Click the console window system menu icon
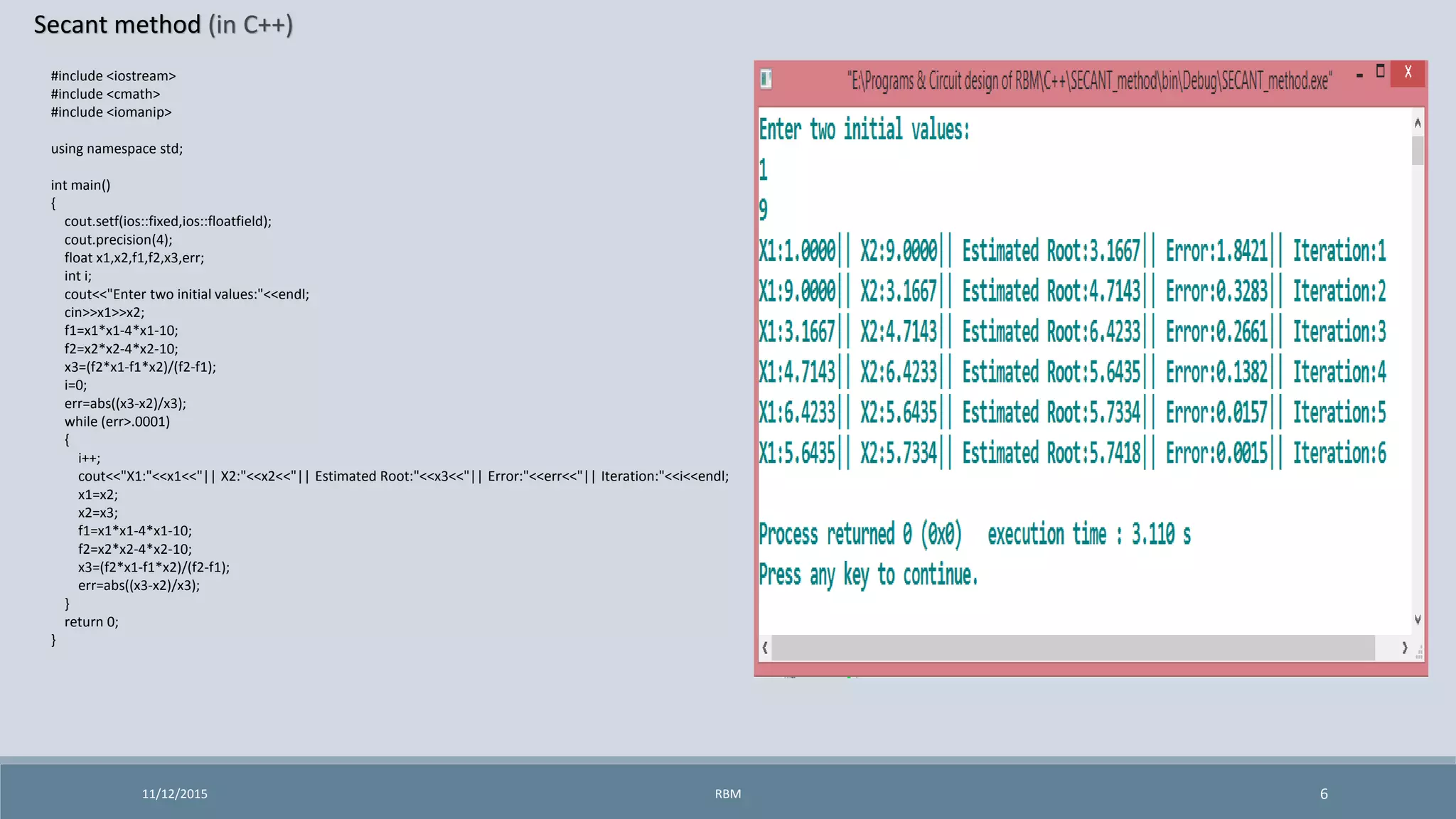 (766, 79)
